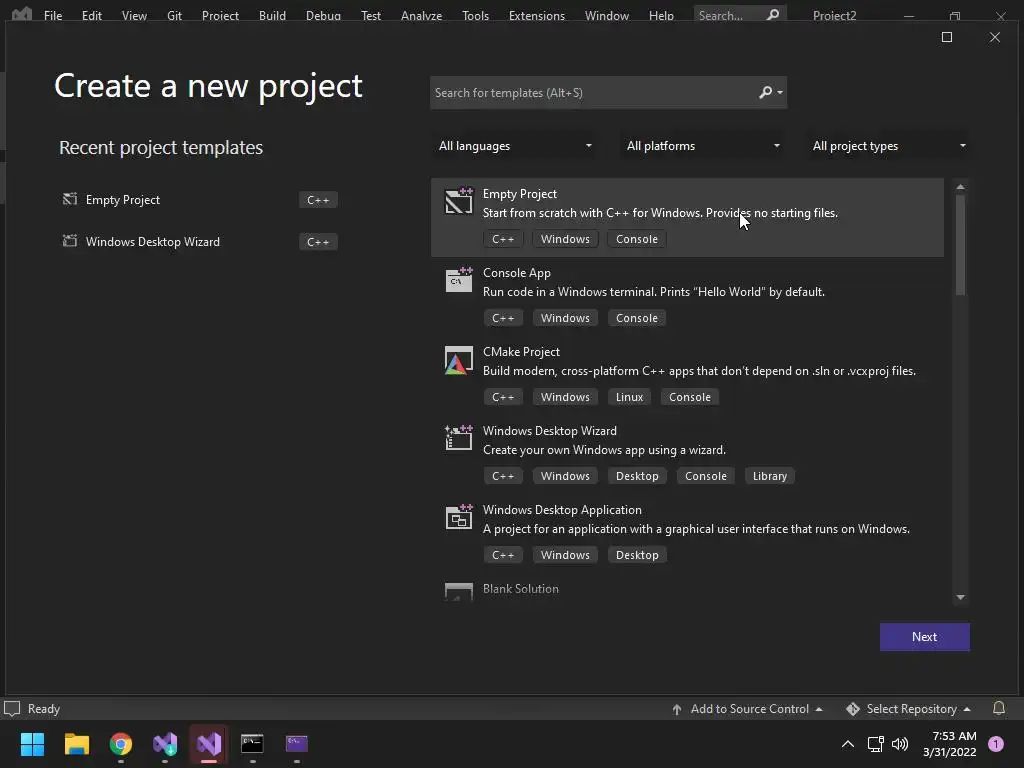Screen dimensions: 1024x768
Task: Open the Debug menu
Action: (x=323, y=15)
